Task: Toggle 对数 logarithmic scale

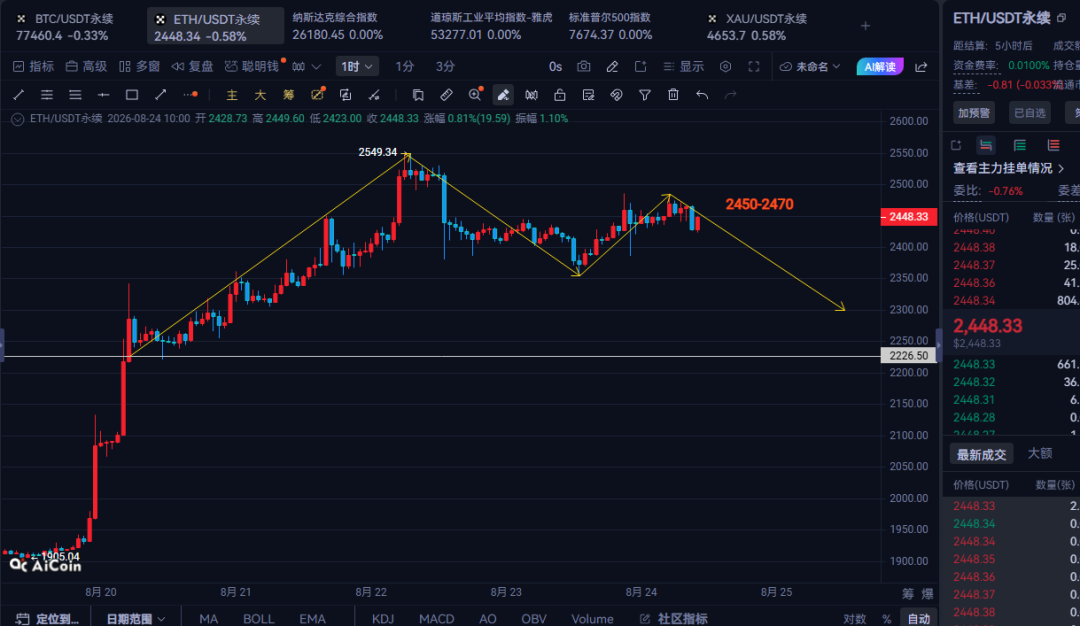Action: coord(854,618)
